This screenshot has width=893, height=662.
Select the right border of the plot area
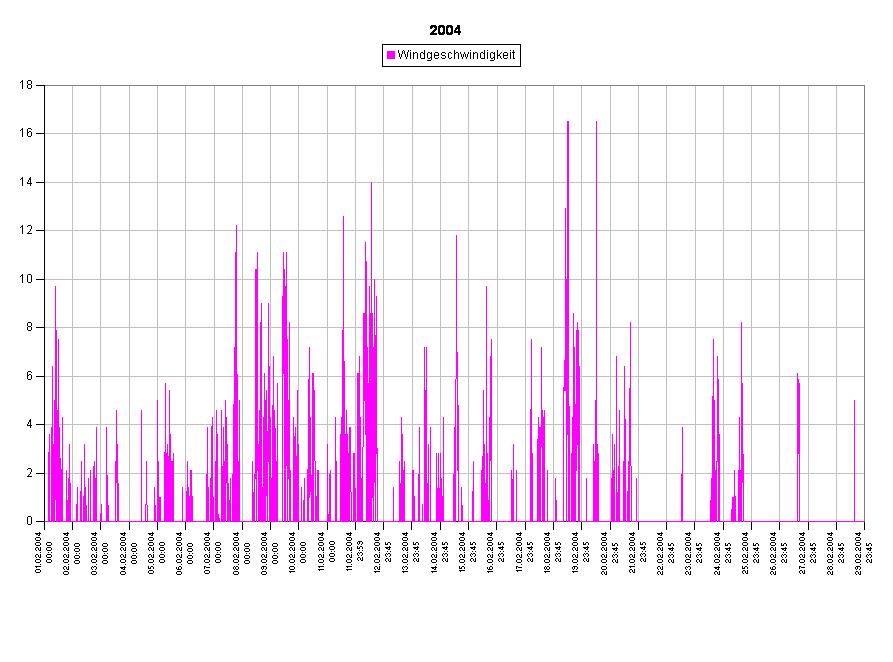click(x=864, y=300)
